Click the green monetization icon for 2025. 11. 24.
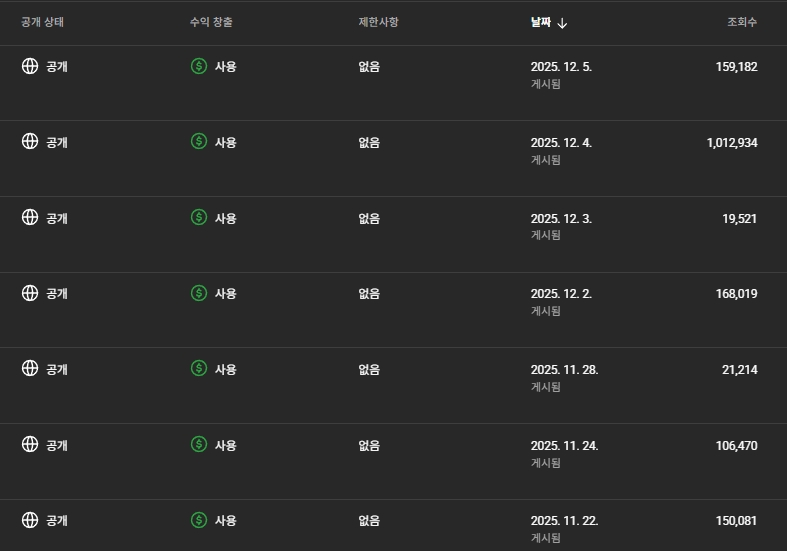Screen dimensions: 787x551 pyautogui.click(x=199, y=445)
